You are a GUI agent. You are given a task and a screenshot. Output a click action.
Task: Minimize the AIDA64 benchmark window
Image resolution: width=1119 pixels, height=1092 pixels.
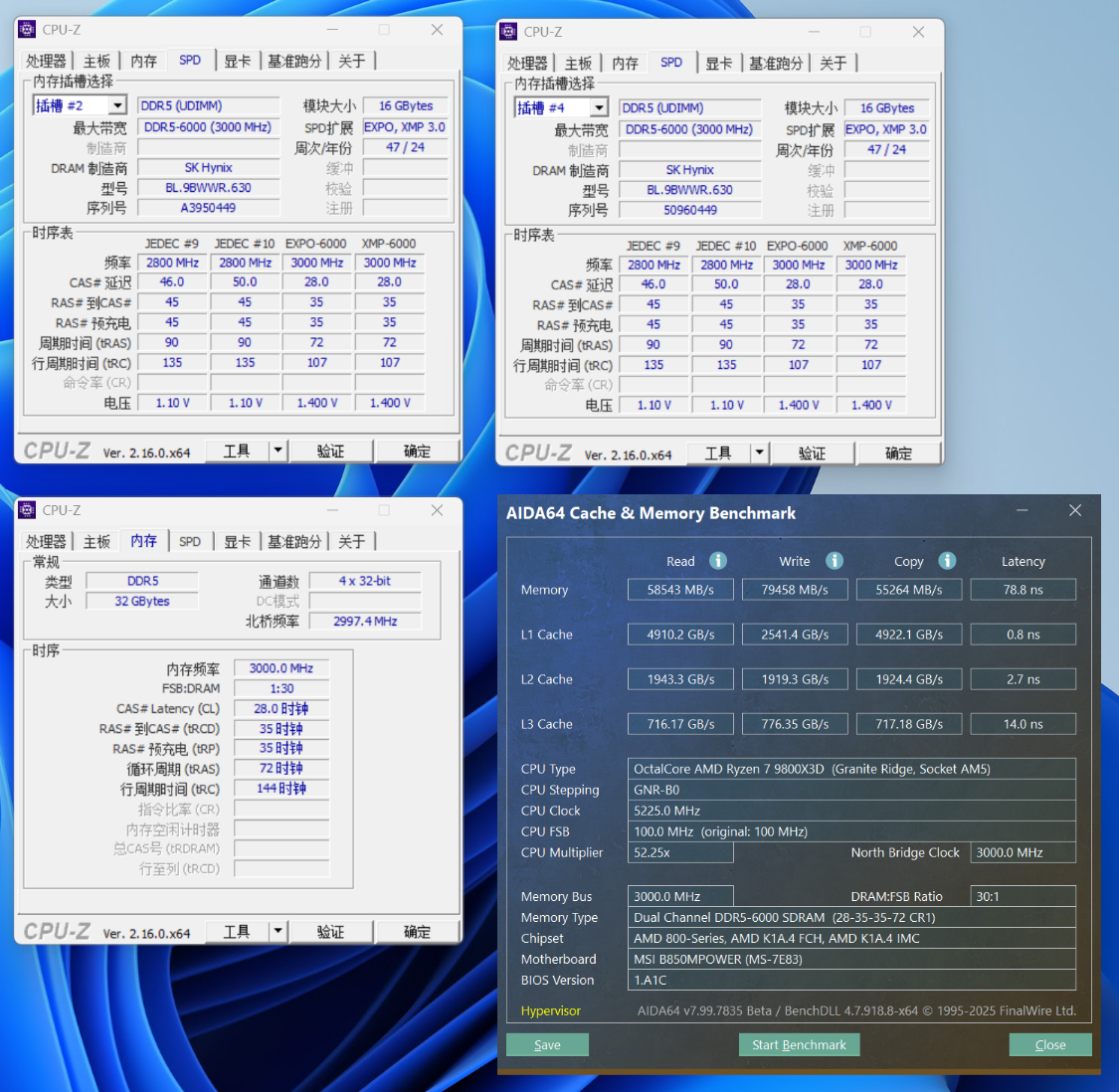click(x=1022, y=510)
